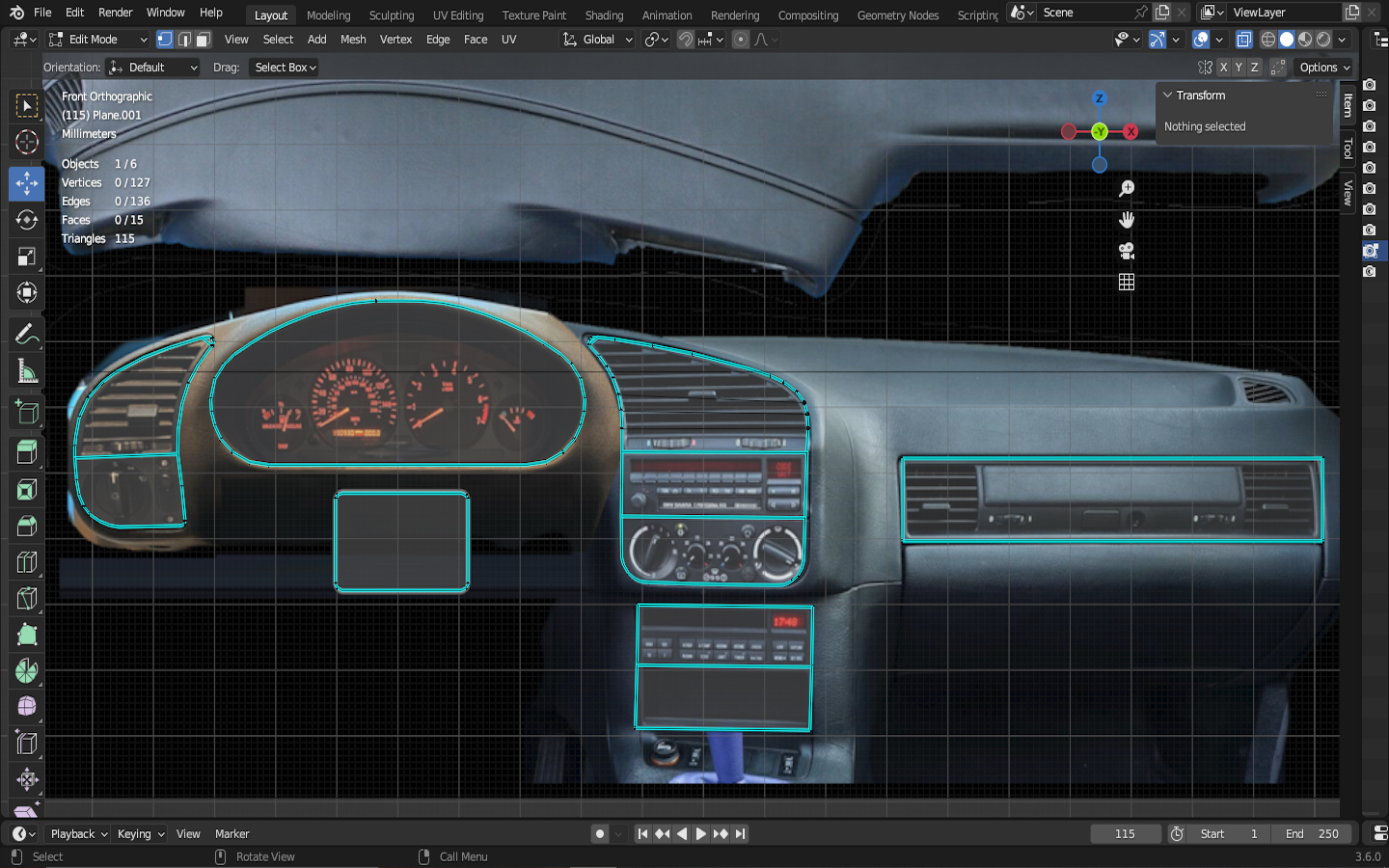Switch to the Modeling workspace tab

pyautogui.click(x=329, y=15)
